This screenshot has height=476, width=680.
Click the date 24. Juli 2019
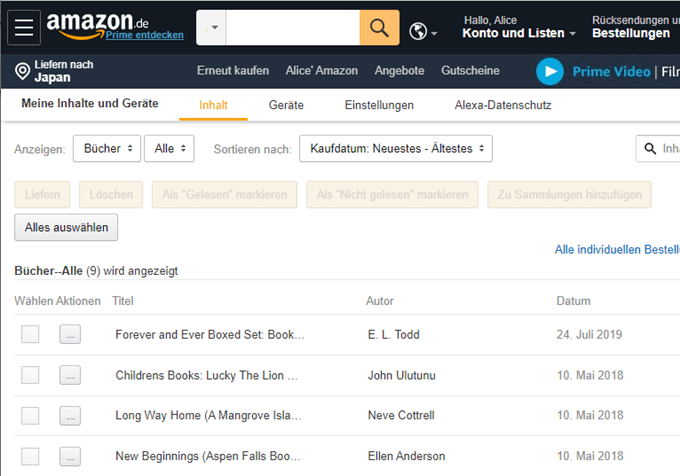(589, 335)
